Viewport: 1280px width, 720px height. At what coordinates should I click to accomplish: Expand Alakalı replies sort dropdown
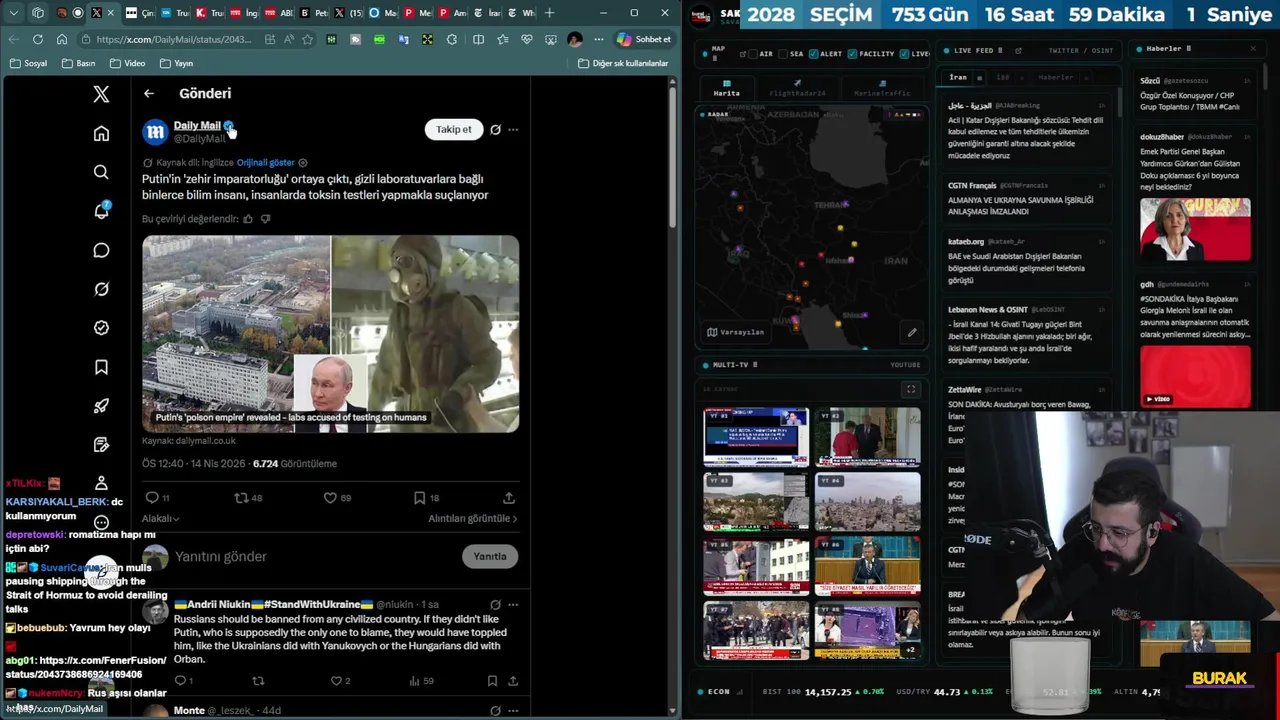point(160,518)
